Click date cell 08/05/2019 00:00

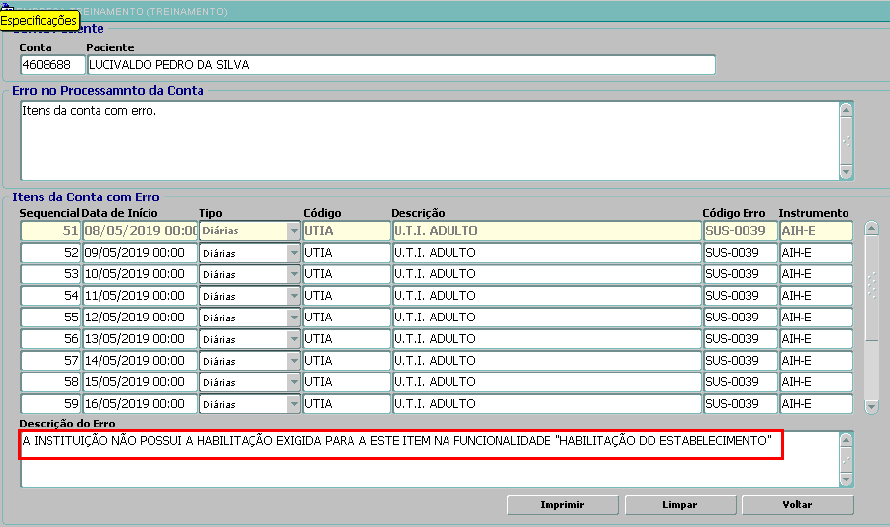pos(140,231)
